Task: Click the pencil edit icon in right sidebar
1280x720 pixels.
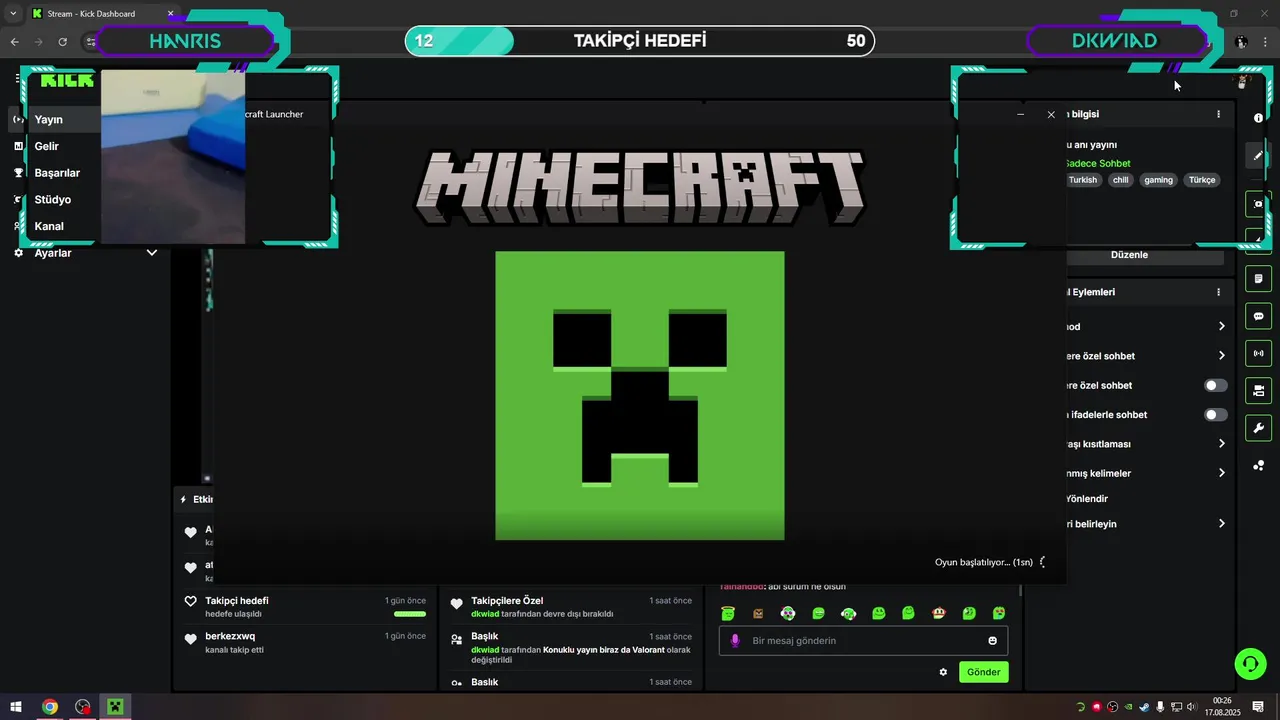Action: click(1258, 156)
